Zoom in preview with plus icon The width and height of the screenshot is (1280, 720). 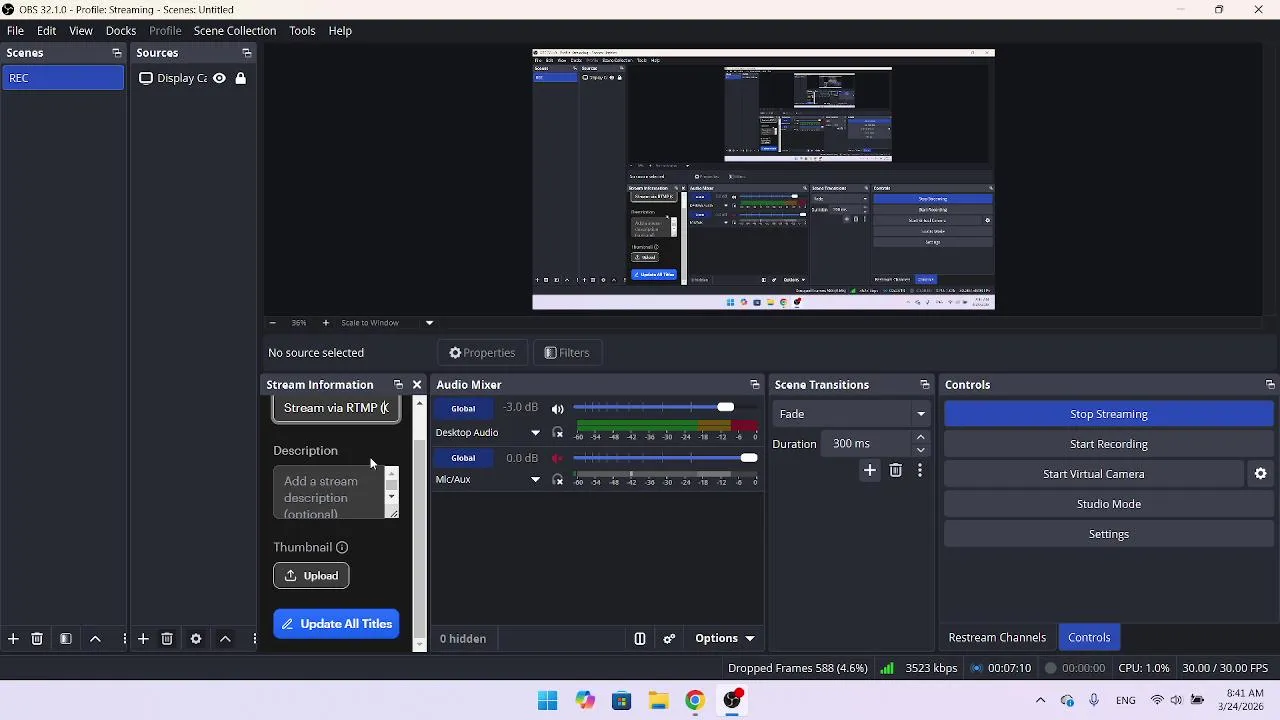[x=325, y=323]
